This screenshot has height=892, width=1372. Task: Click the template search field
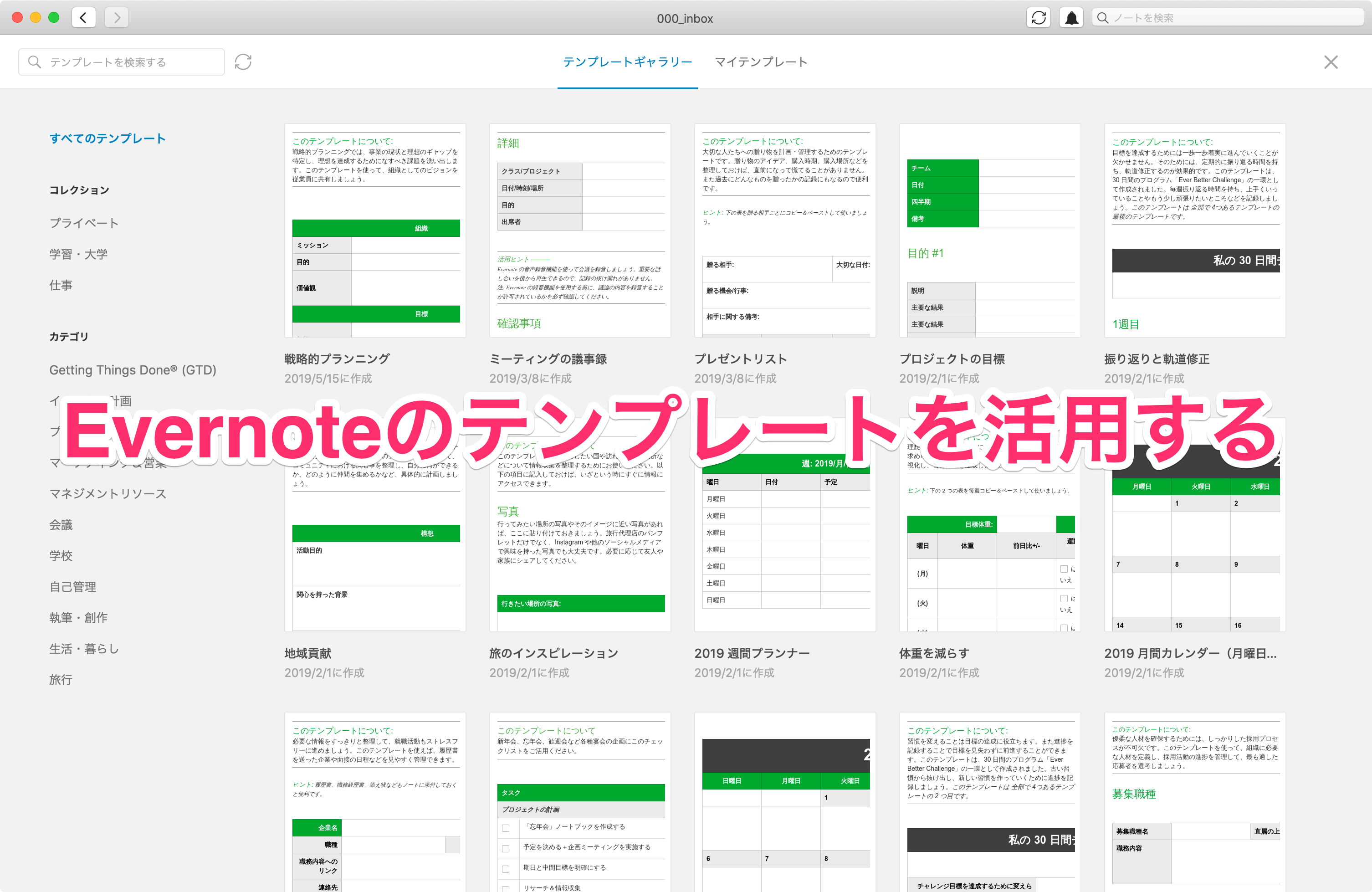(x=122, y=62)
